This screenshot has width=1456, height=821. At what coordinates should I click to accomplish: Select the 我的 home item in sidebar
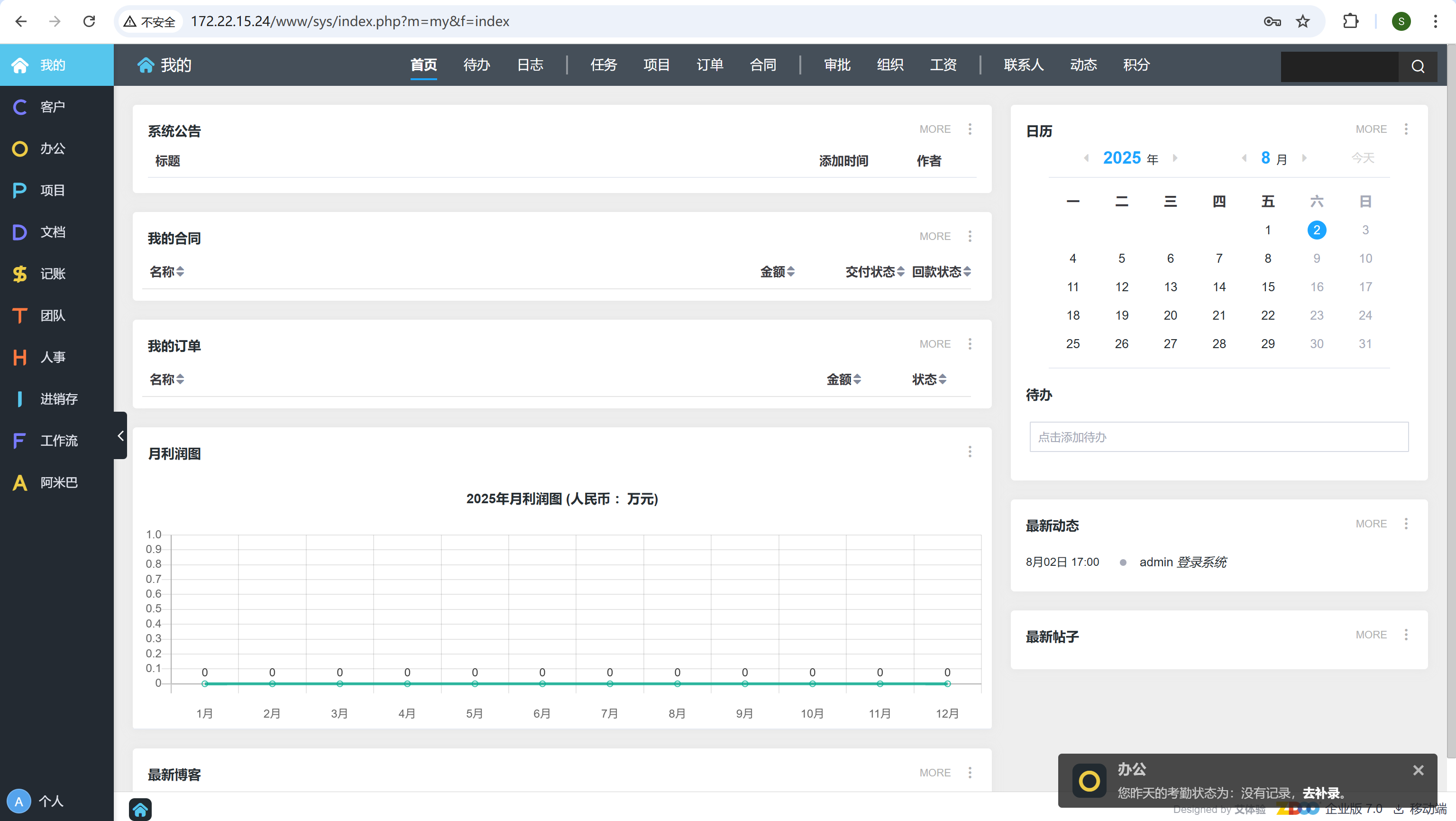(x=56, y=65)
